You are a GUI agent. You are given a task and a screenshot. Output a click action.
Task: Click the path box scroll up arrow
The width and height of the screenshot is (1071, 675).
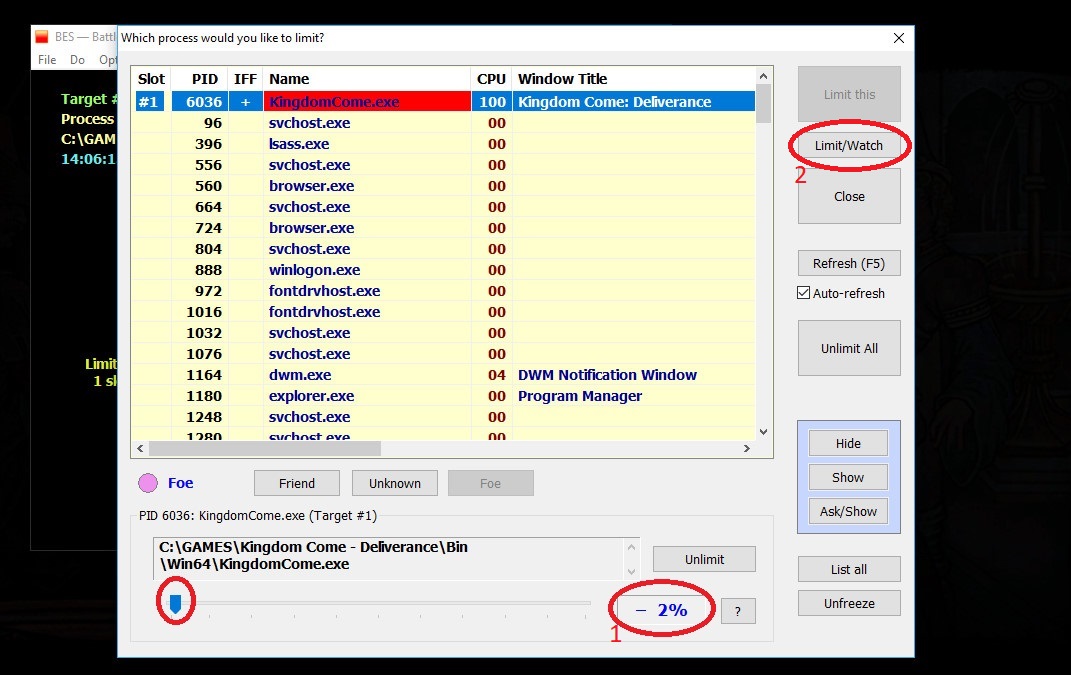tap(631, 547)
